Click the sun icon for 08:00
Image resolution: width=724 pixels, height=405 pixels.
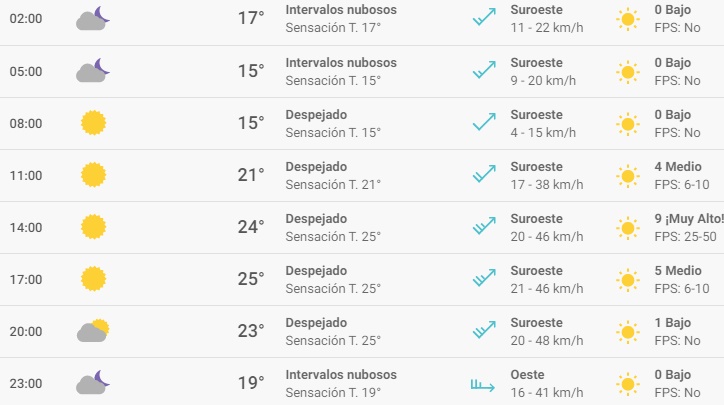93,123
